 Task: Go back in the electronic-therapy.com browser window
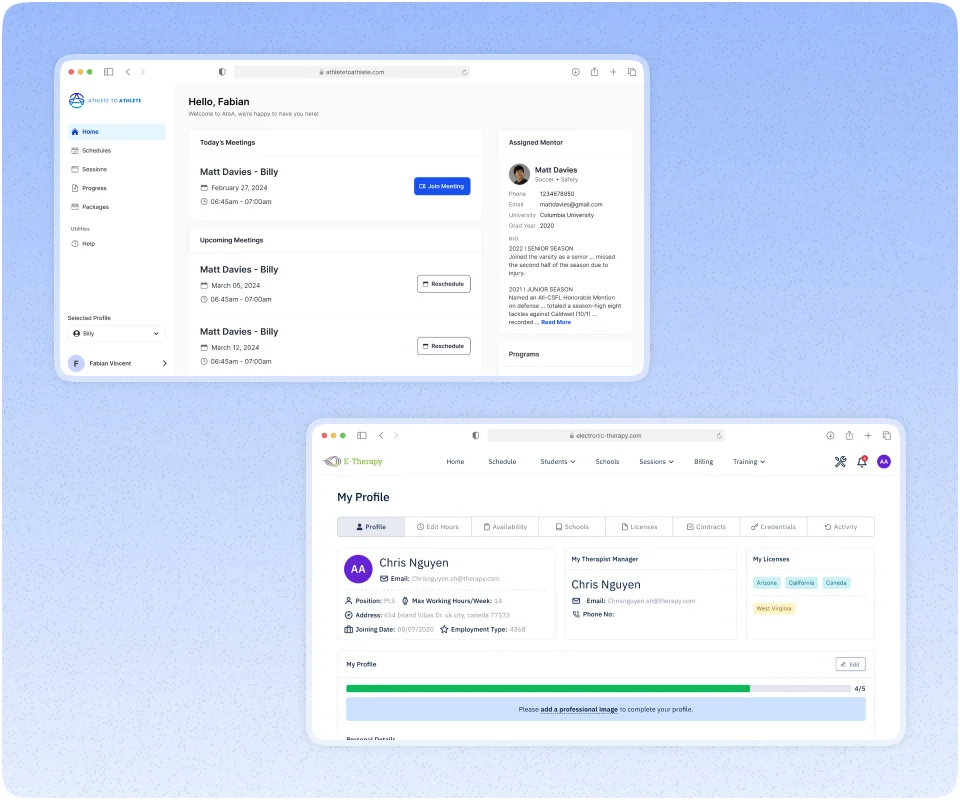[x=381, y=436]
